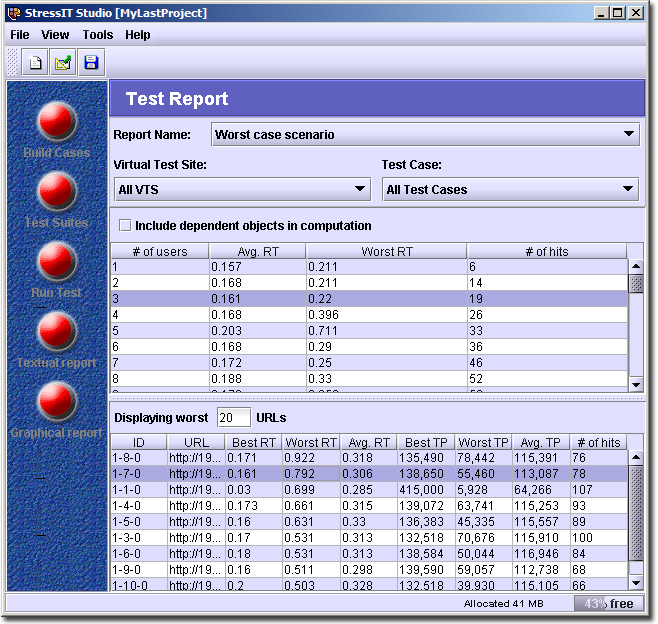Open the Textual report red button
This screenshot has width=658, height=624.
tap(57, 331)
